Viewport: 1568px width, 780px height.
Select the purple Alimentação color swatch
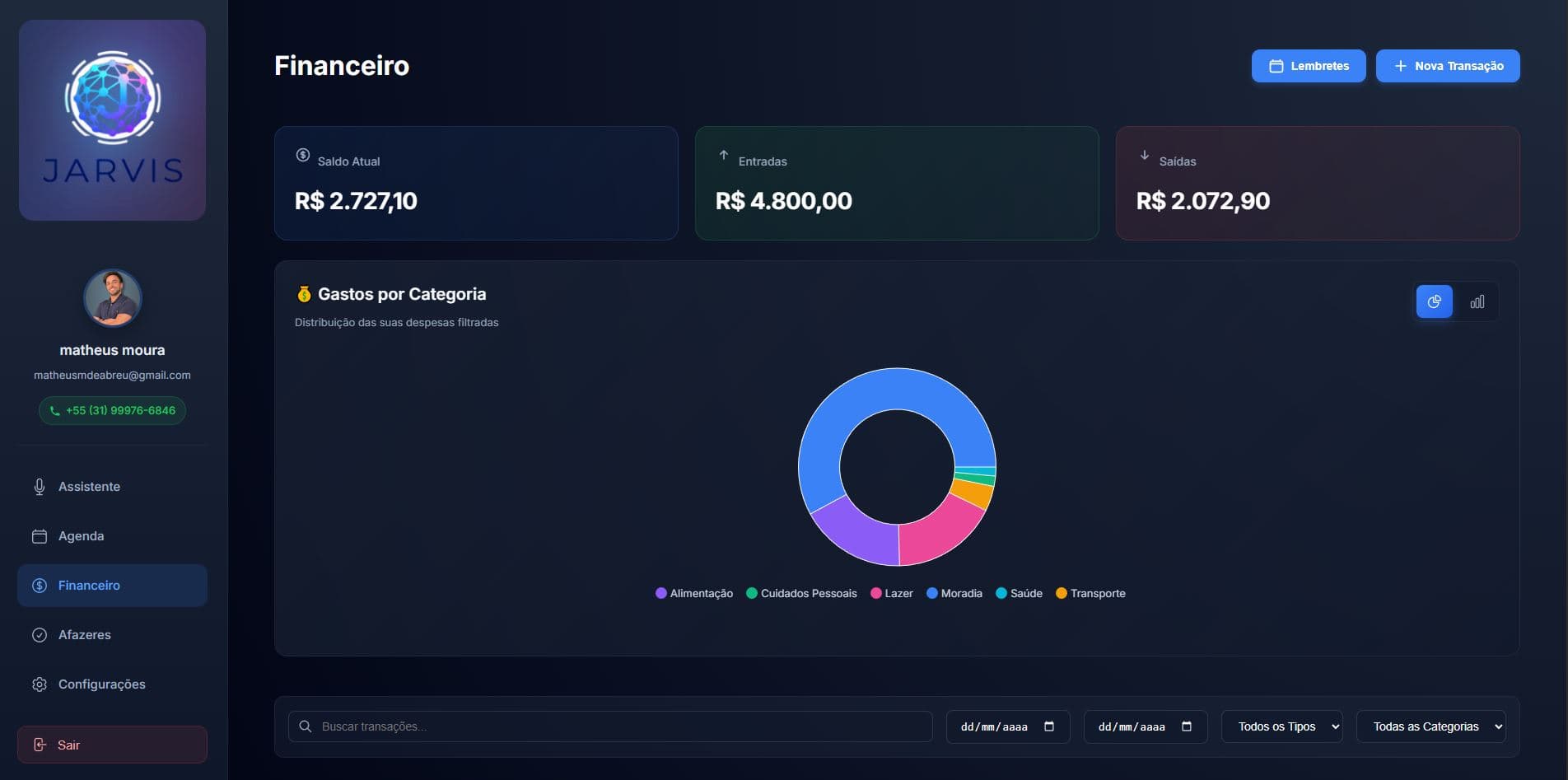coord(661,593)
